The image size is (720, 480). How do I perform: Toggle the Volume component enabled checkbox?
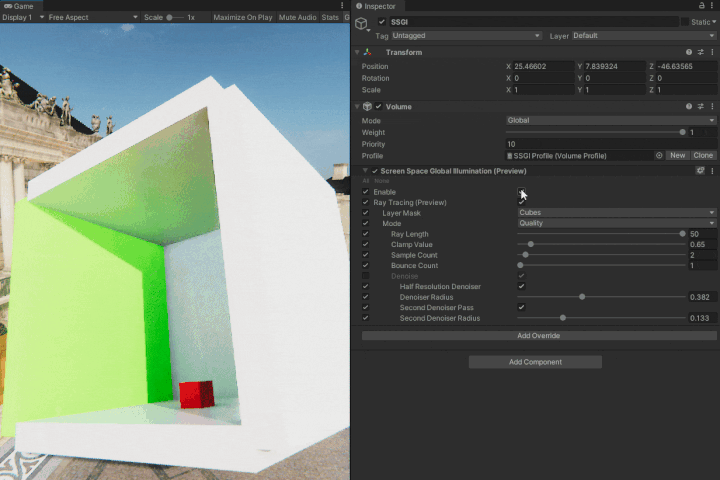[378, 107]
